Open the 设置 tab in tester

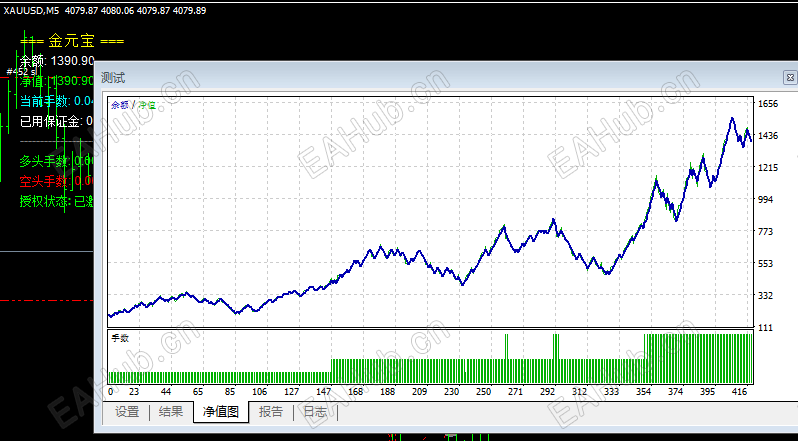pos(127,412)
